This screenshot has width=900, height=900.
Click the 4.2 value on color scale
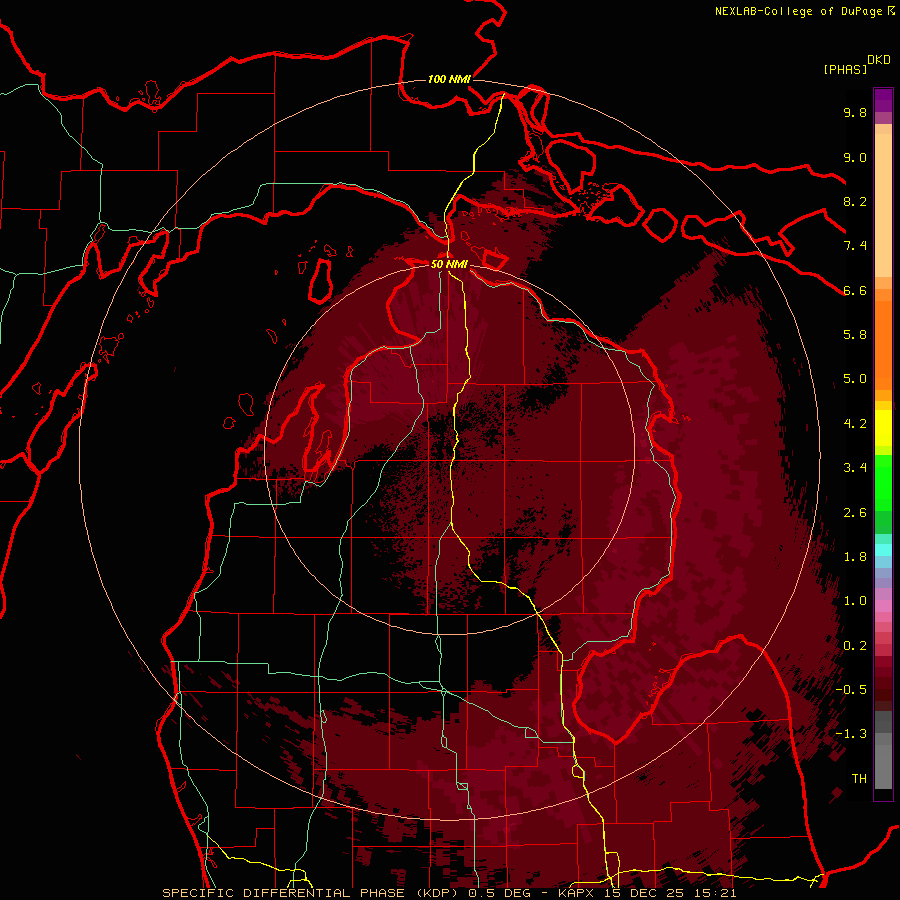tap(855, 424)
